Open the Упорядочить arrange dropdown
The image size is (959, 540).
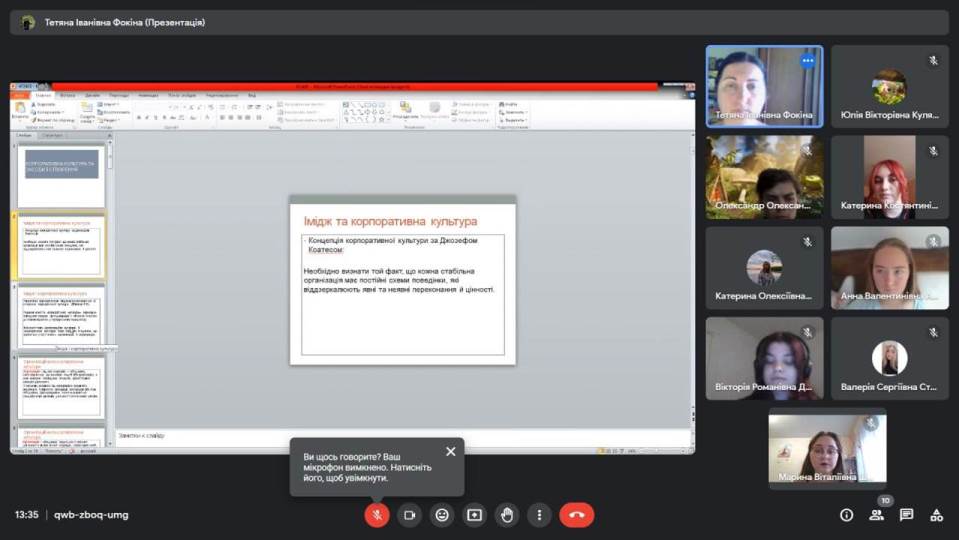405,110
